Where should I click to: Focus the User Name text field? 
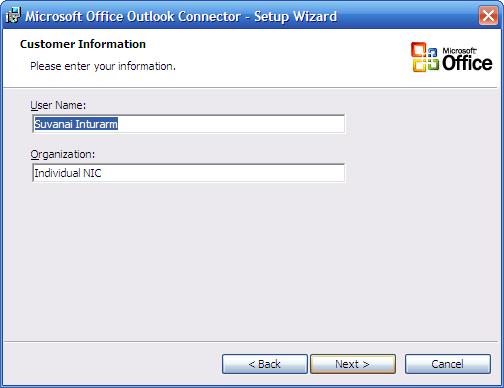pos(189,124)
